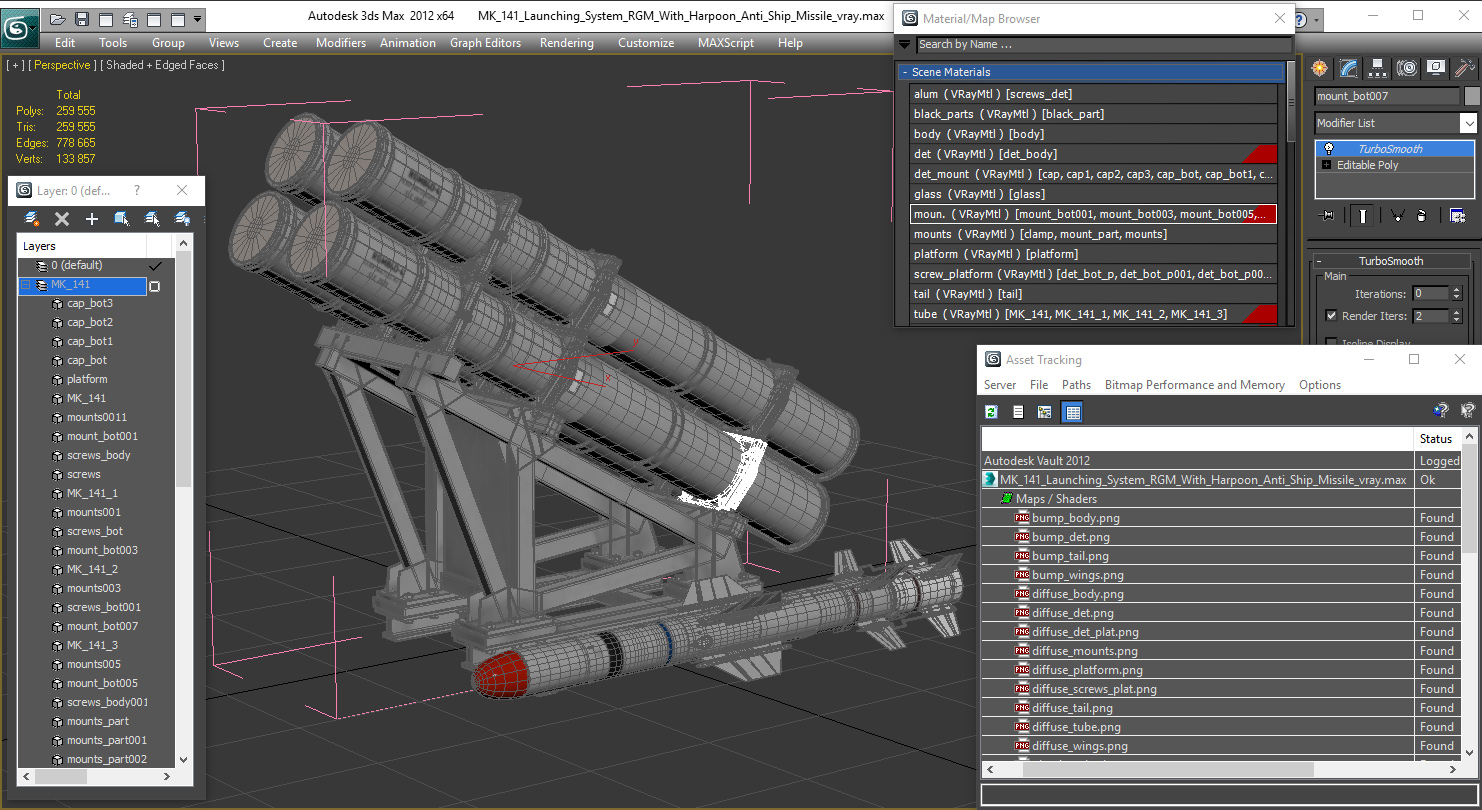1482x810 pixels.
Task: Select the glass (VRayMtl) material entry
Action: pos(1094,194)
